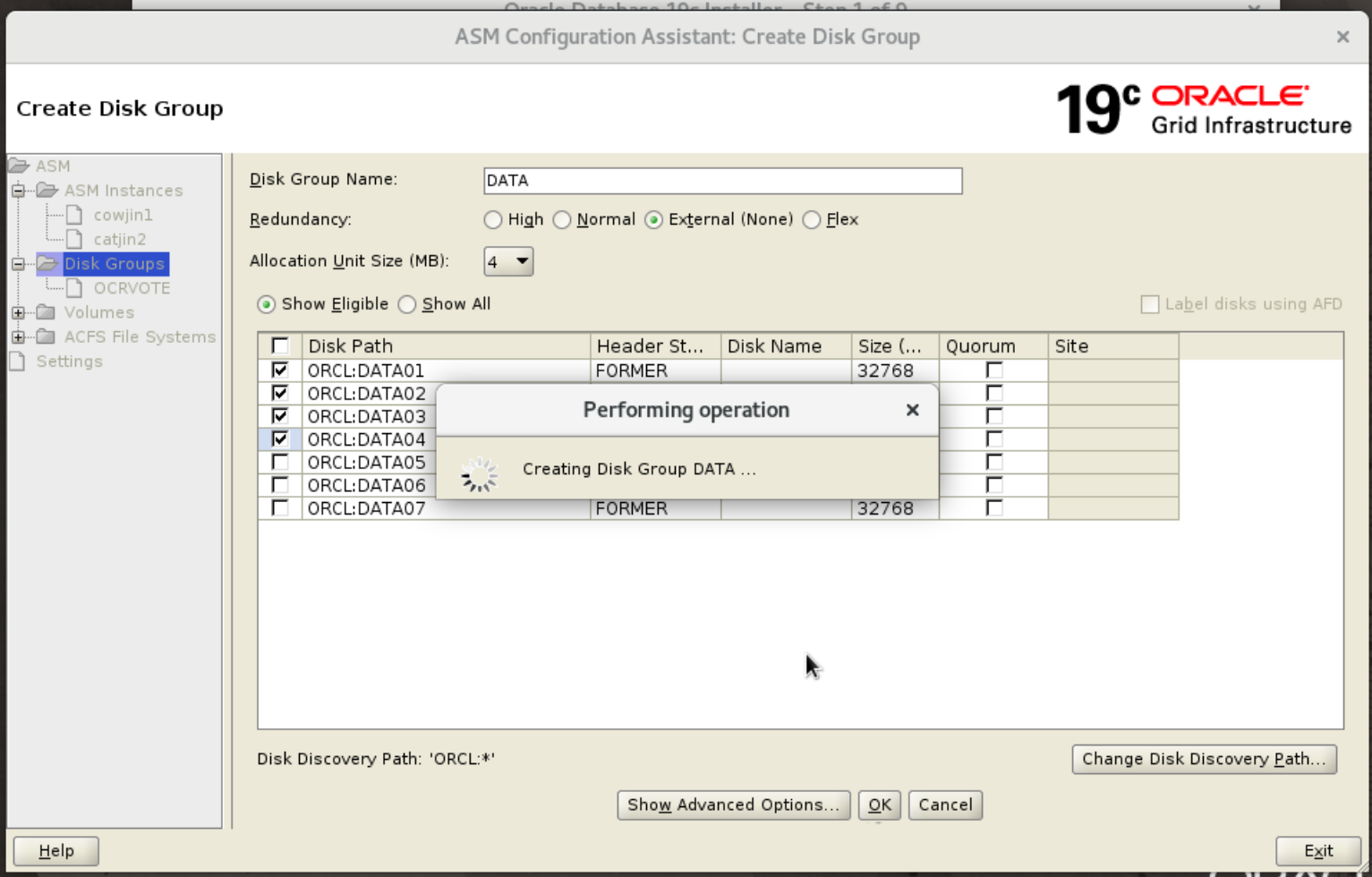Image resolution: width=1372 pixels, height=877 pixels.
Task: Check the ORCL:DATA06 disk checkbox
Action: (x=280, y=485)
